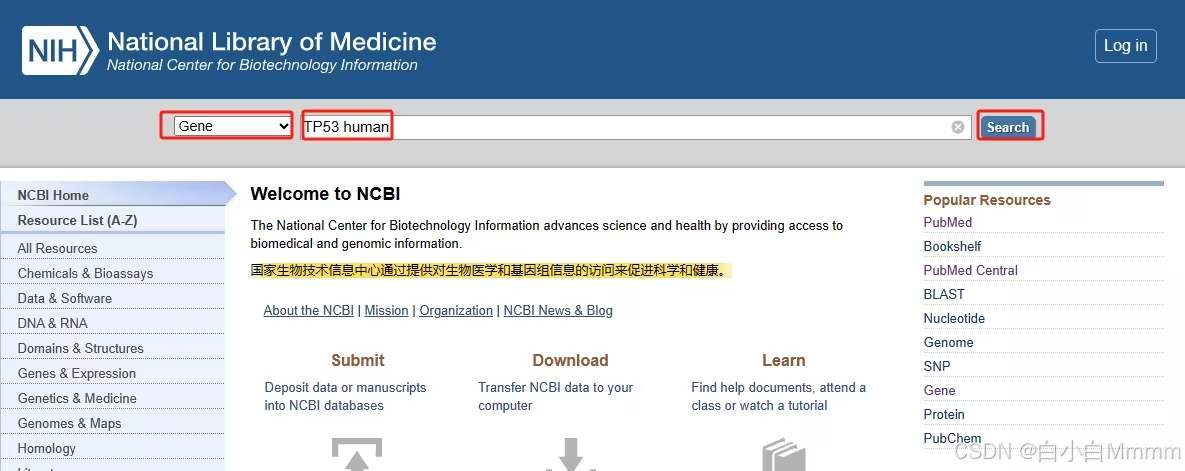Open Gene in Popular Resources
Viewport: 1185px width, 471px height.
pyautogui.click(x=939, y=390)
